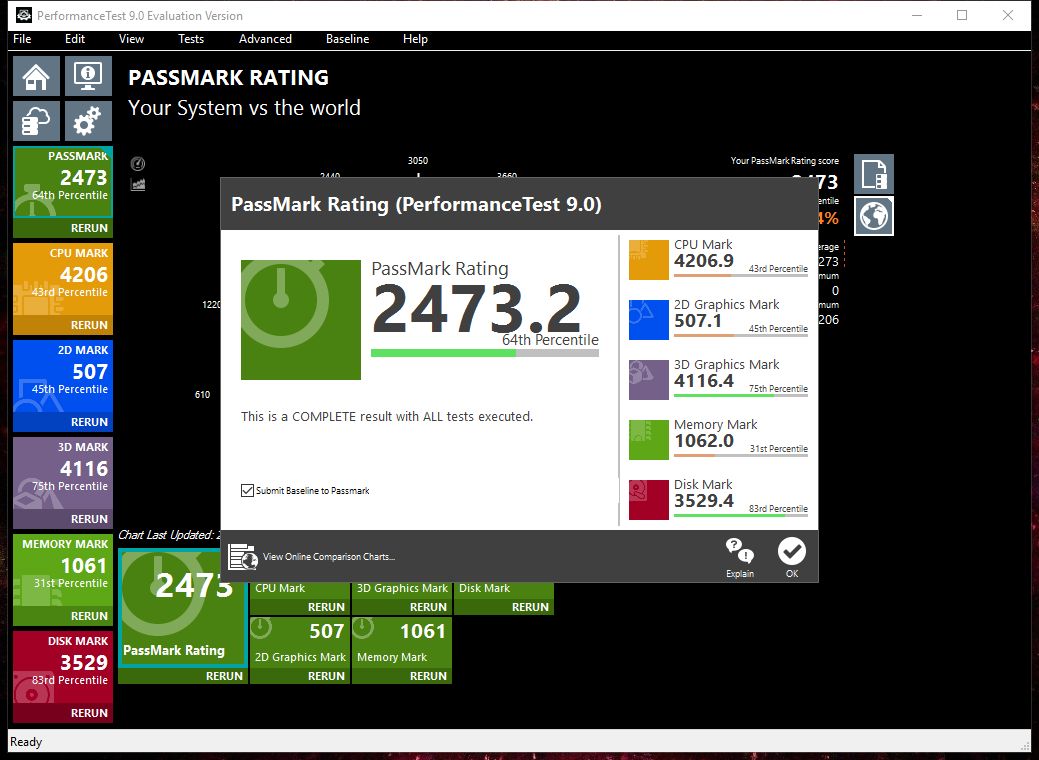1039x760 pixels.
Task: Click the 2D Graphics Mark 507 bottom tile
Action: [300, 641]
